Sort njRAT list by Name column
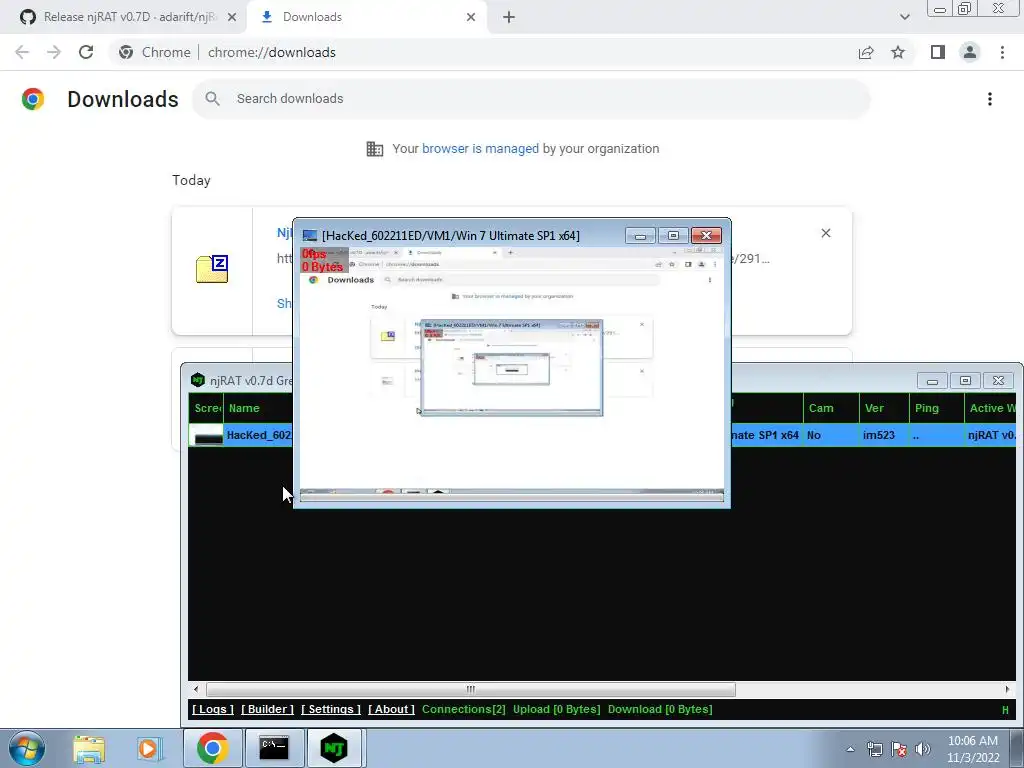The height and width of the screenshot is (768, 1024). click(x=258, y=408)
